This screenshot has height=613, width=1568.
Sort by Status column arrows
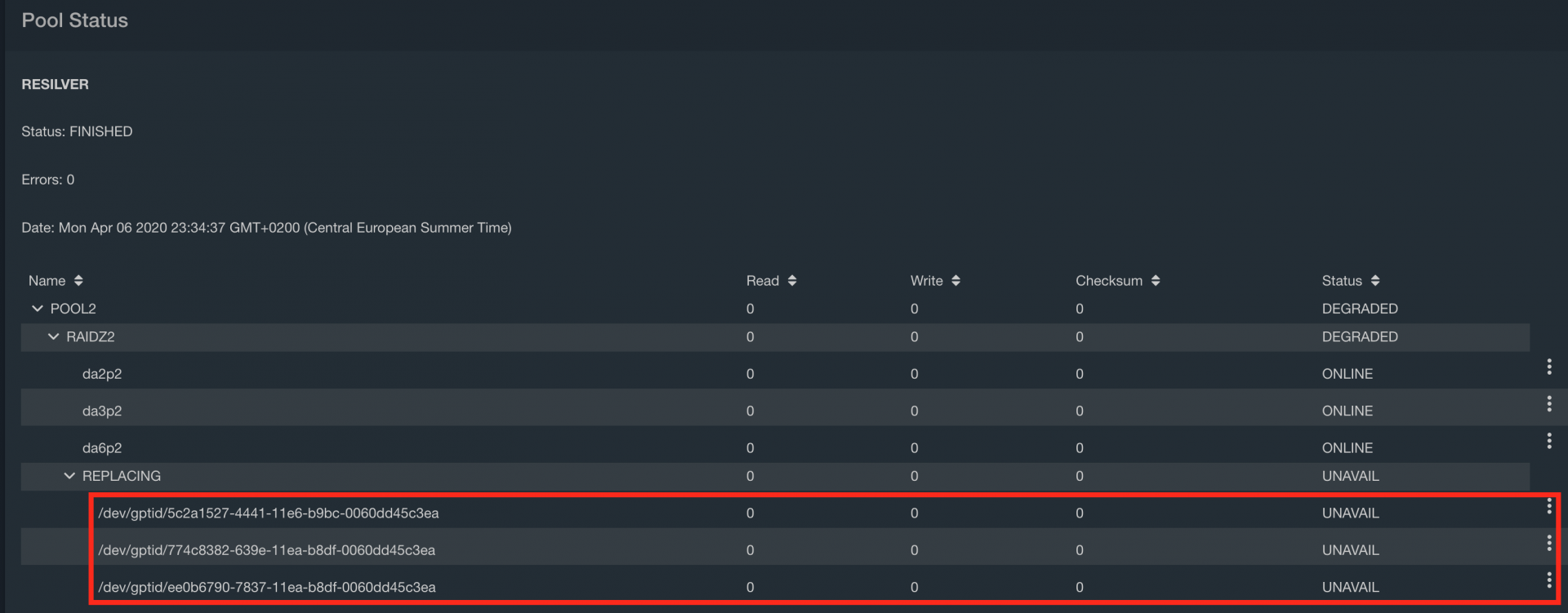click(x=1375, y=281)
